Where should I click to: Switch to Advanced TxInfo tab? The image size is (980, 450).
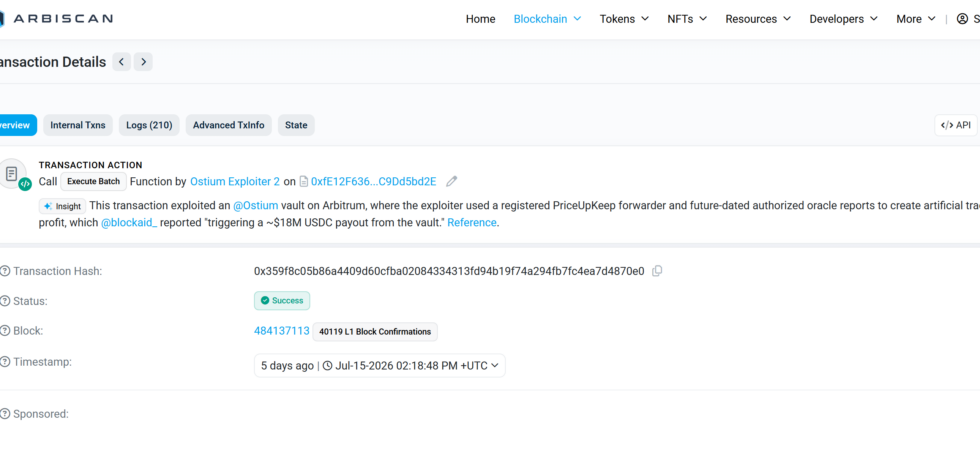229,125
